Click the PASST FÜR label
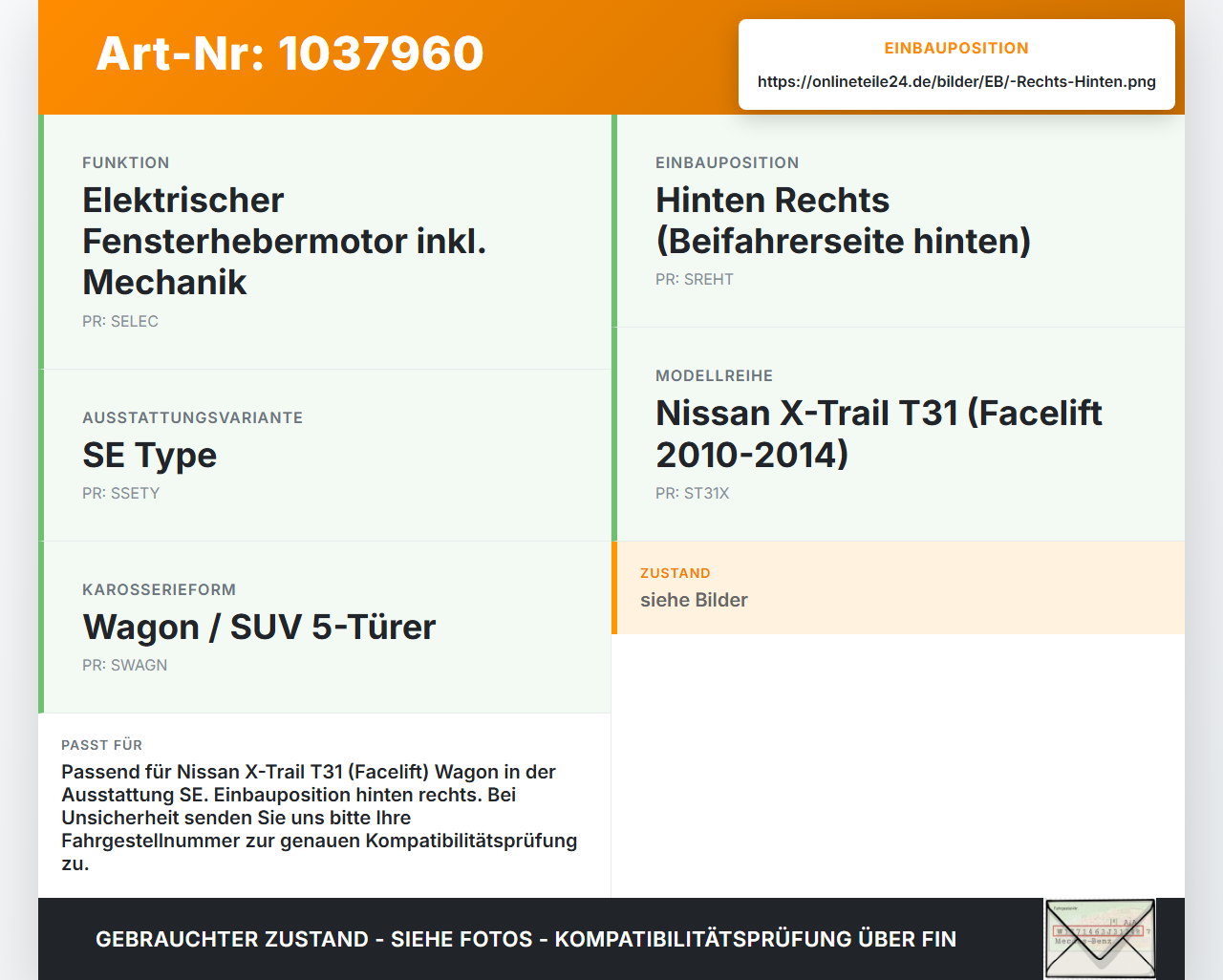The image size is (1223, 980). tap(102, 746)
